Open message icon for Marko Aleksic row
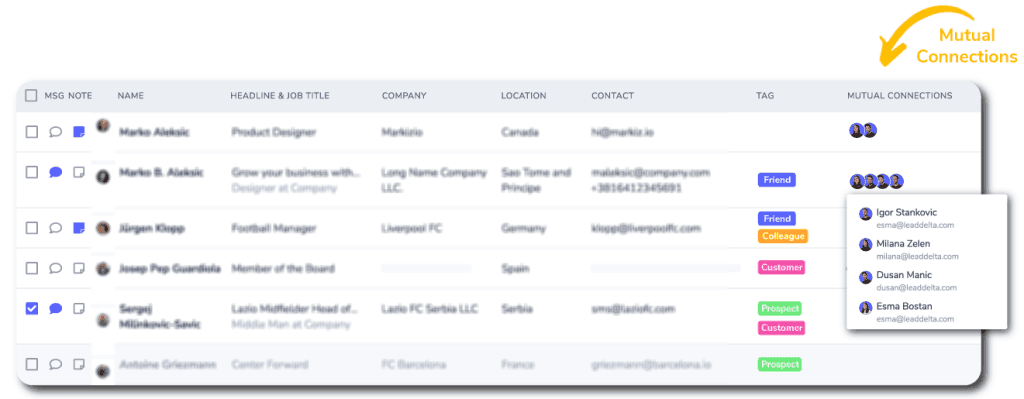This screenshot has height=399, width=1024. click(56, 132)
